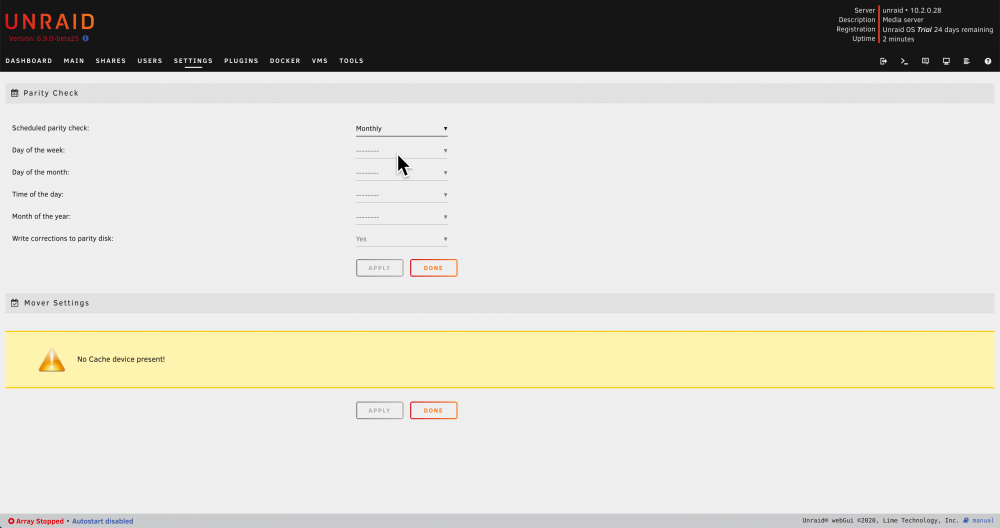The image size is (1000, 528).
Task: Select the Settings tab
Action: (193, 61)
